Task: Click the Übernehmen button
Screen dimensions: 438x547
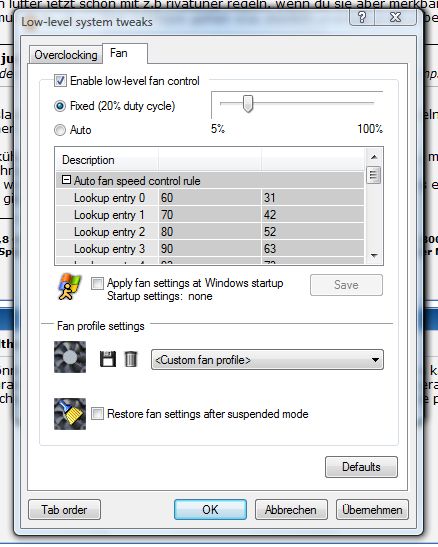Action: coord(372,510)
